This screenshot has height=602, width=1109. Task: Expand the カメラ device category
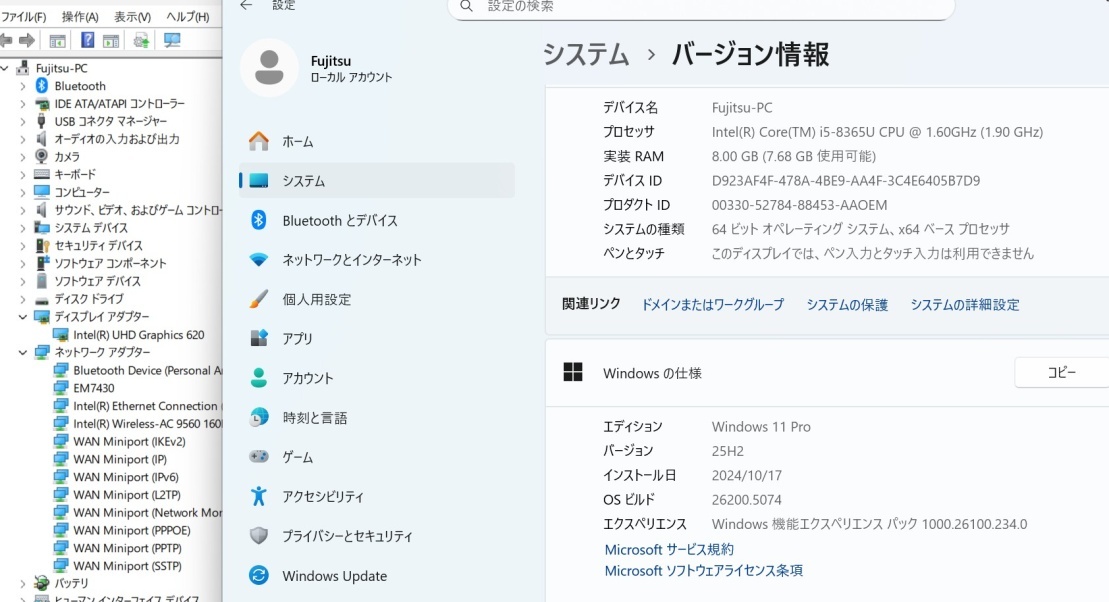pyautogui.click(x=23, y=157)
